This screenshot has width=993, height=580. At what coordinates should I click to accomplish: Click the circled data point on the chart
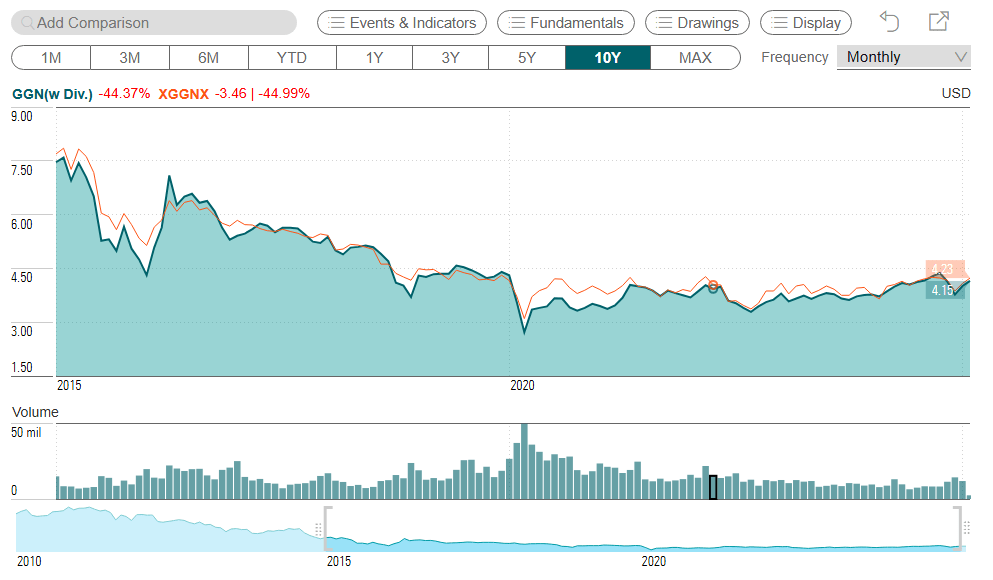point(713,287)
